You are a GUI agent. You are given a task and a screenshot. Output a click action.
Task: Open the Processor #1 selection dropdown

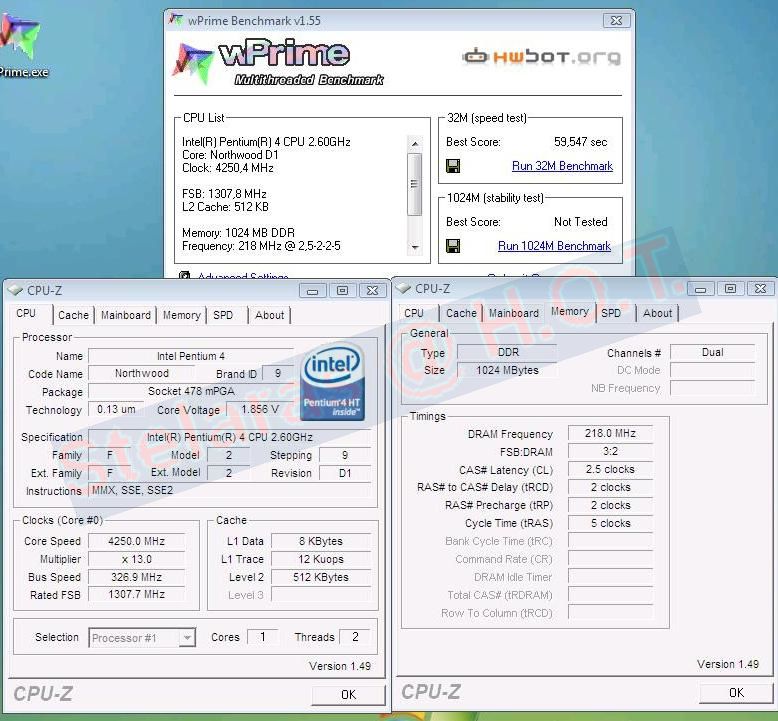[187, 638]
